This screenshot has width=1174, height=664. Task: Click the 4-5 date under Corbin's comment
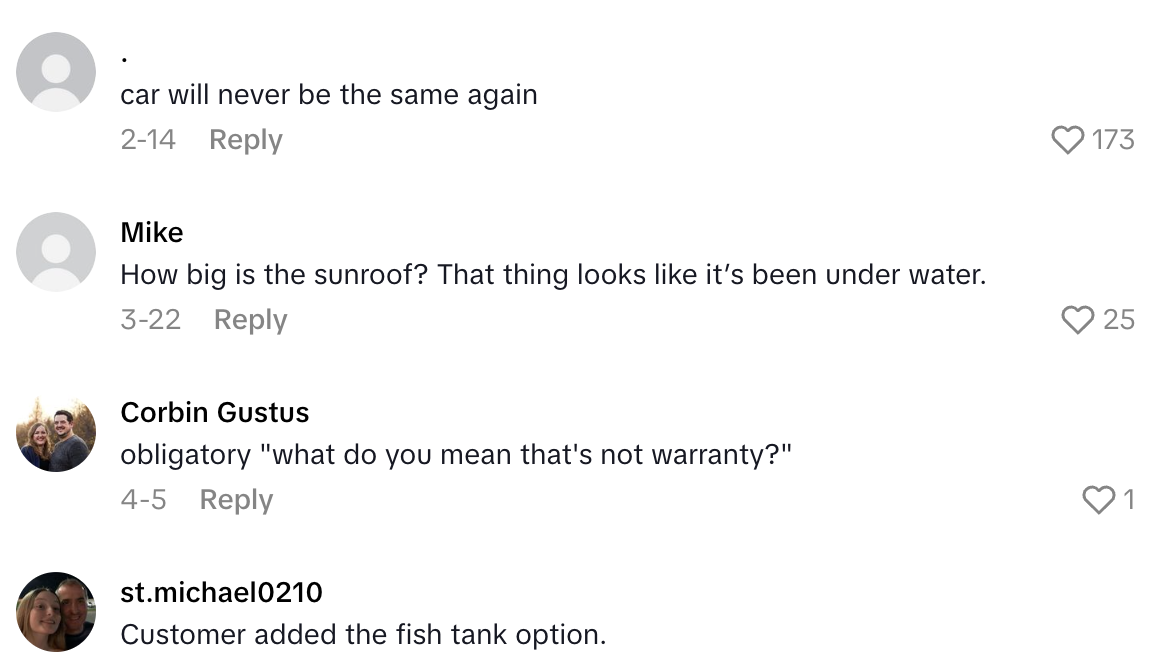click(143, 500)
